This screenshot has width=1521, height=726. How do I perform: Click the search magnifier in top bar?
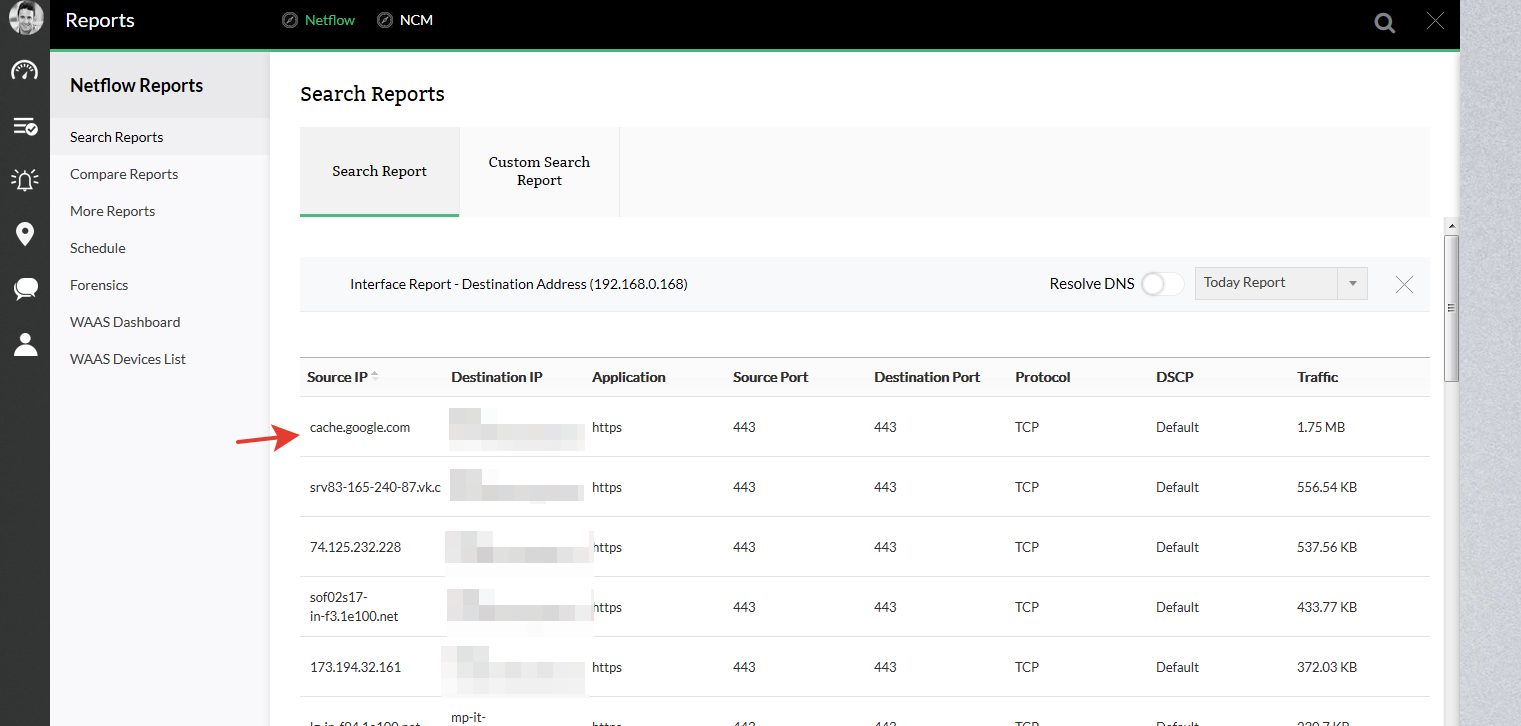(1384, 22)
